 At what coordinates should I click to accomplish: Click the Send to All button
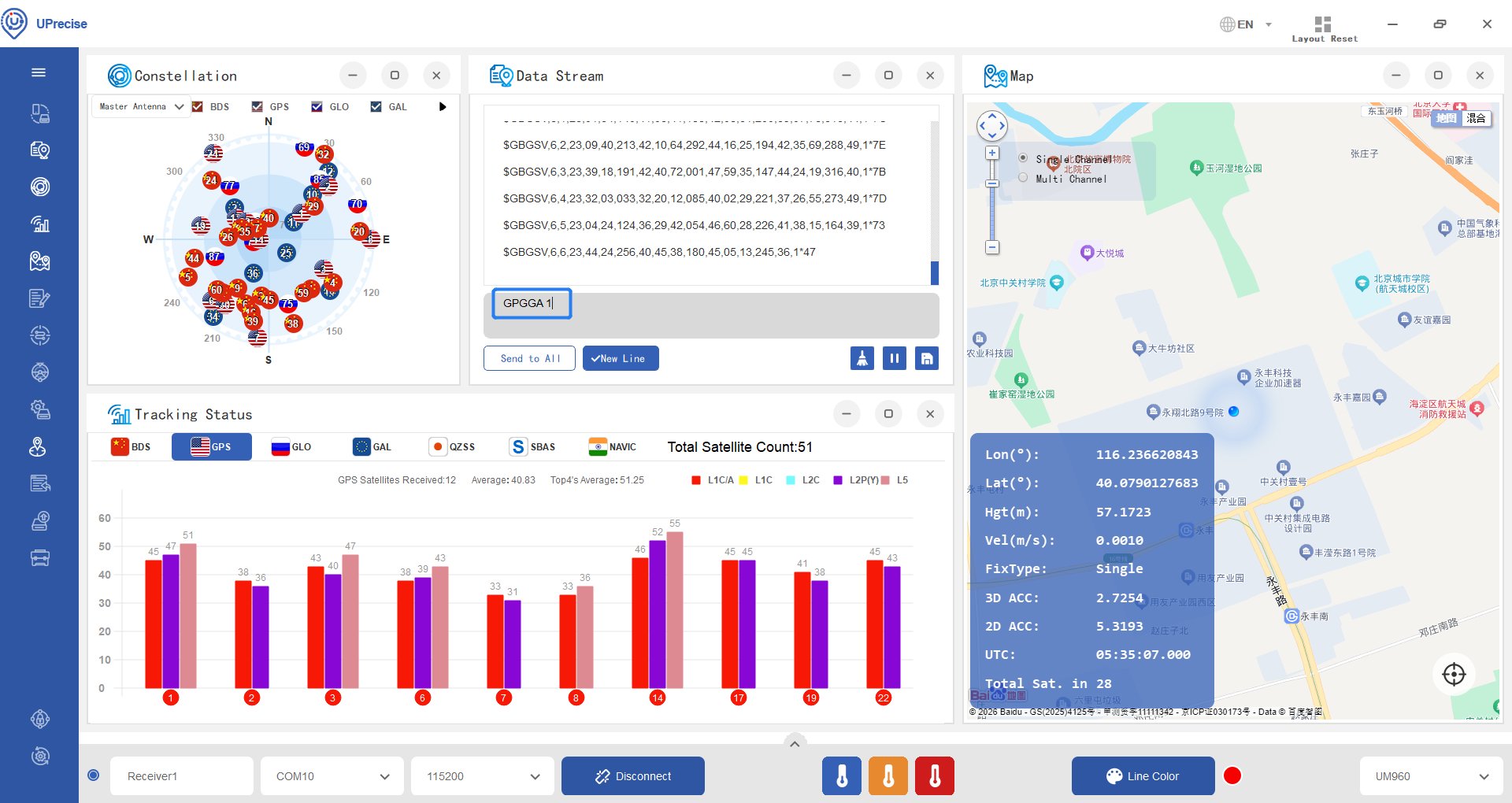pyautogui.click(x=529, y=358)
